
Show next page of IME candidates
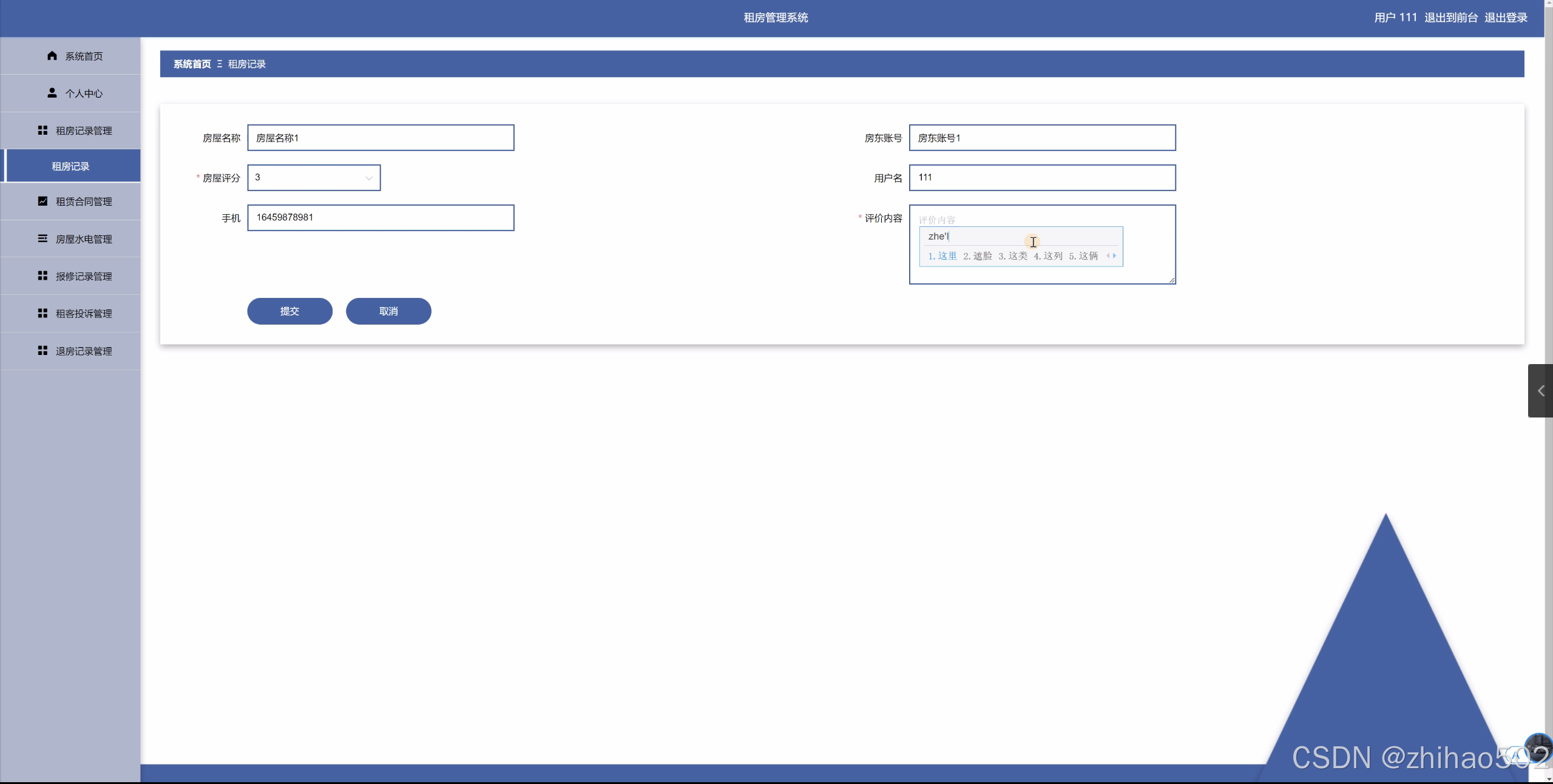pyautogui.click(x=1115, y=256)
